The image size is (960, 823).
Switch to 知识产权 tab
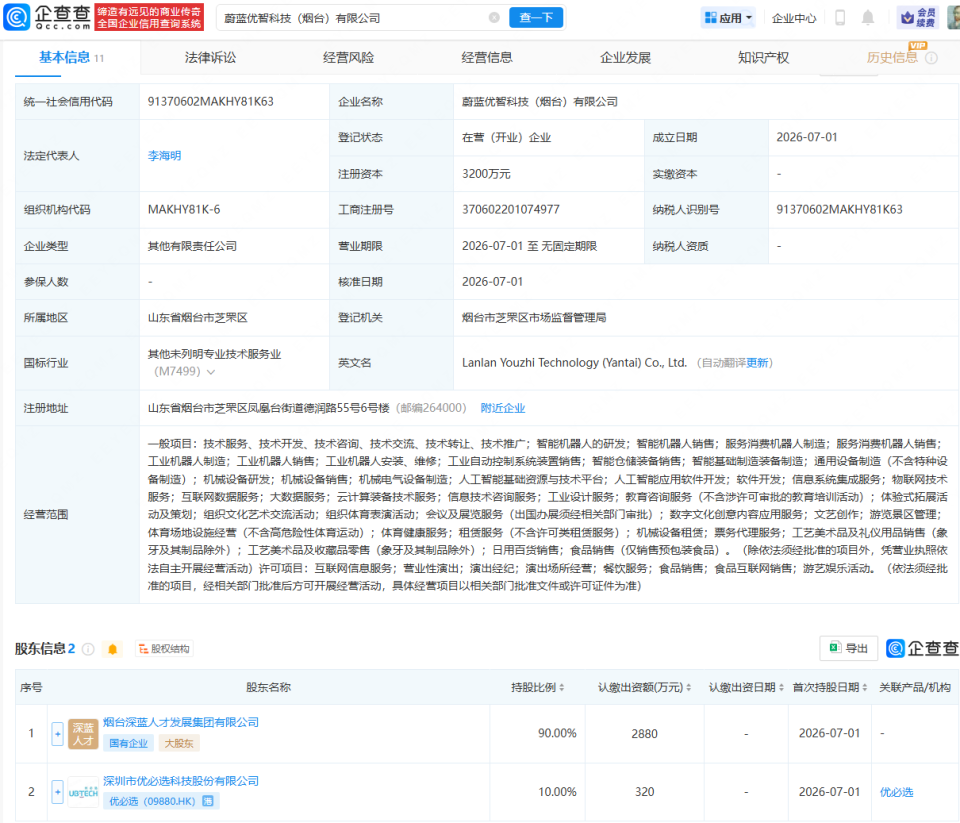click(763, 58)
